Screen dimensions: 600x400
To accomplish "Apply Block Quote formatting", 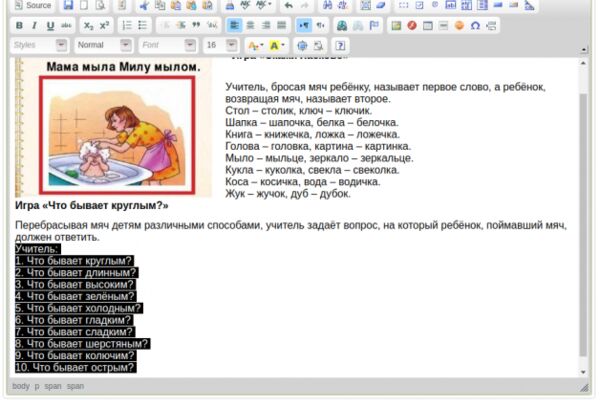I will (x=196, y=26).
